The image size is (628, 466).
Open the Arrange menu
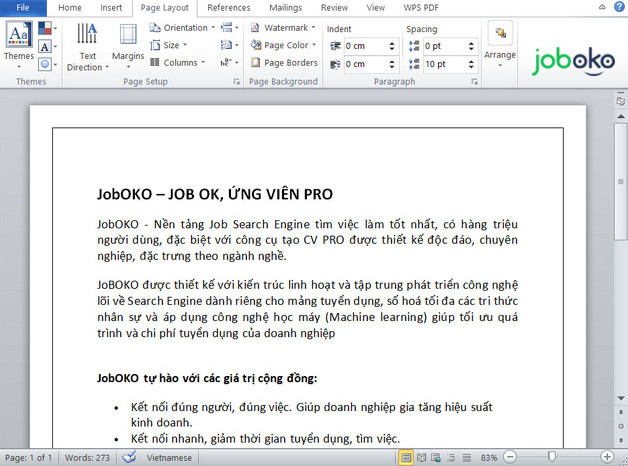(x=500, y=44)
